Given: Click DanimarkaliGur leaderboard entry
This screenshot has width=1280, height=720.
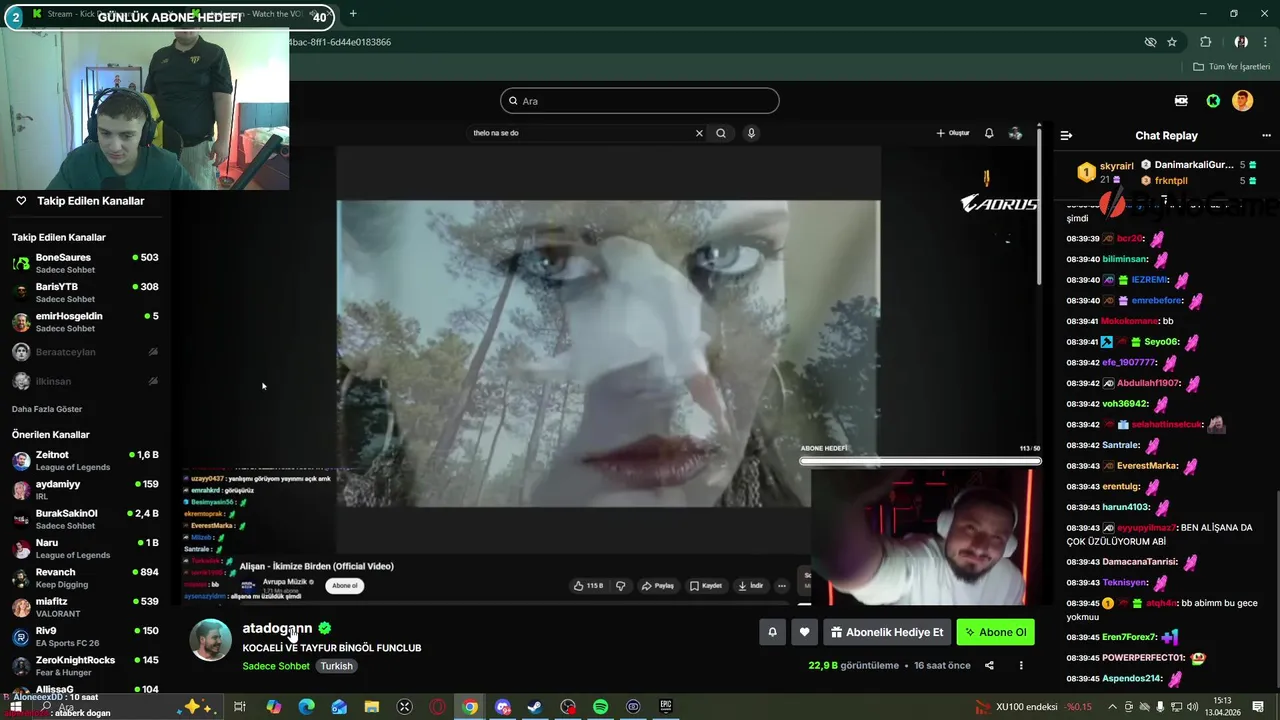Looking at the screenshot, I should [1196, 165].
